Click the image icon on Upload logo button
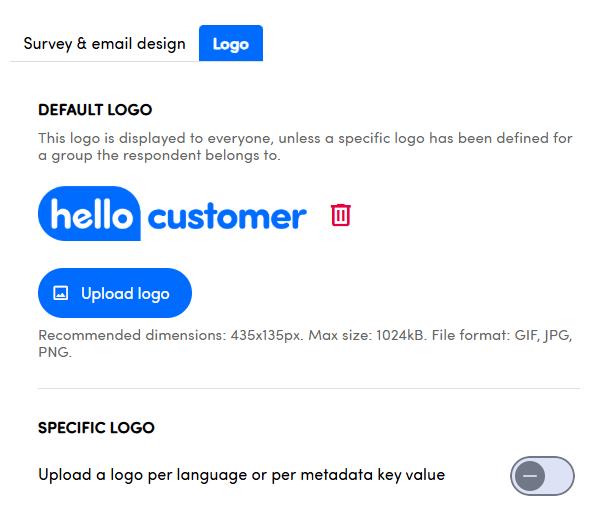Image resolution: width=606 pixels, height=508 pixels. click(61, 294)
